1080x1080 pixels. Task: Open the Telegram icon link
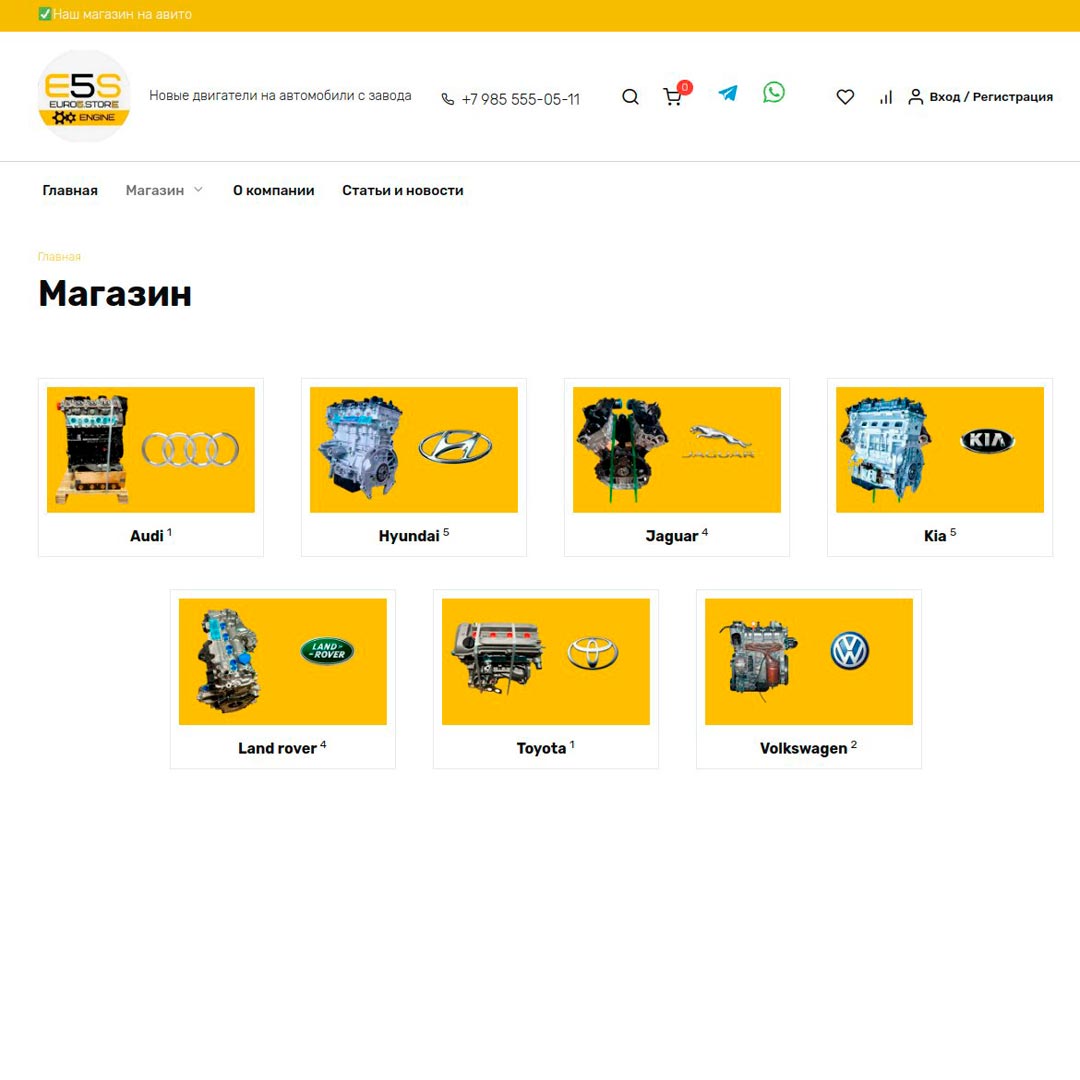click(x=728, y=93)
